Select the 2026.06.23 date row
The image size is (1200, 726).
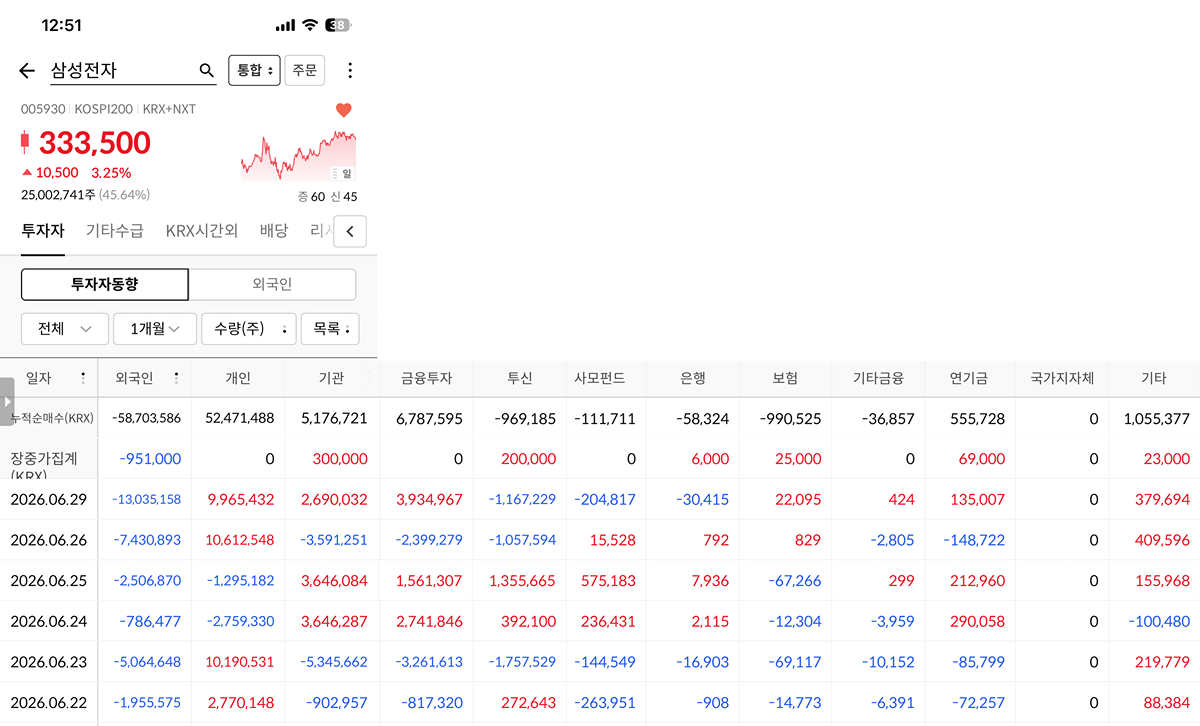click(x=49, y=661)
